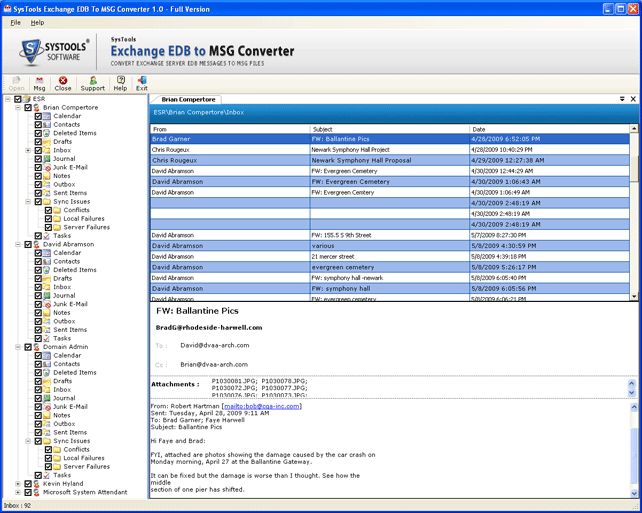
Task: Collapse the Domain Admin tree node
Action: (x=18, y=347)
